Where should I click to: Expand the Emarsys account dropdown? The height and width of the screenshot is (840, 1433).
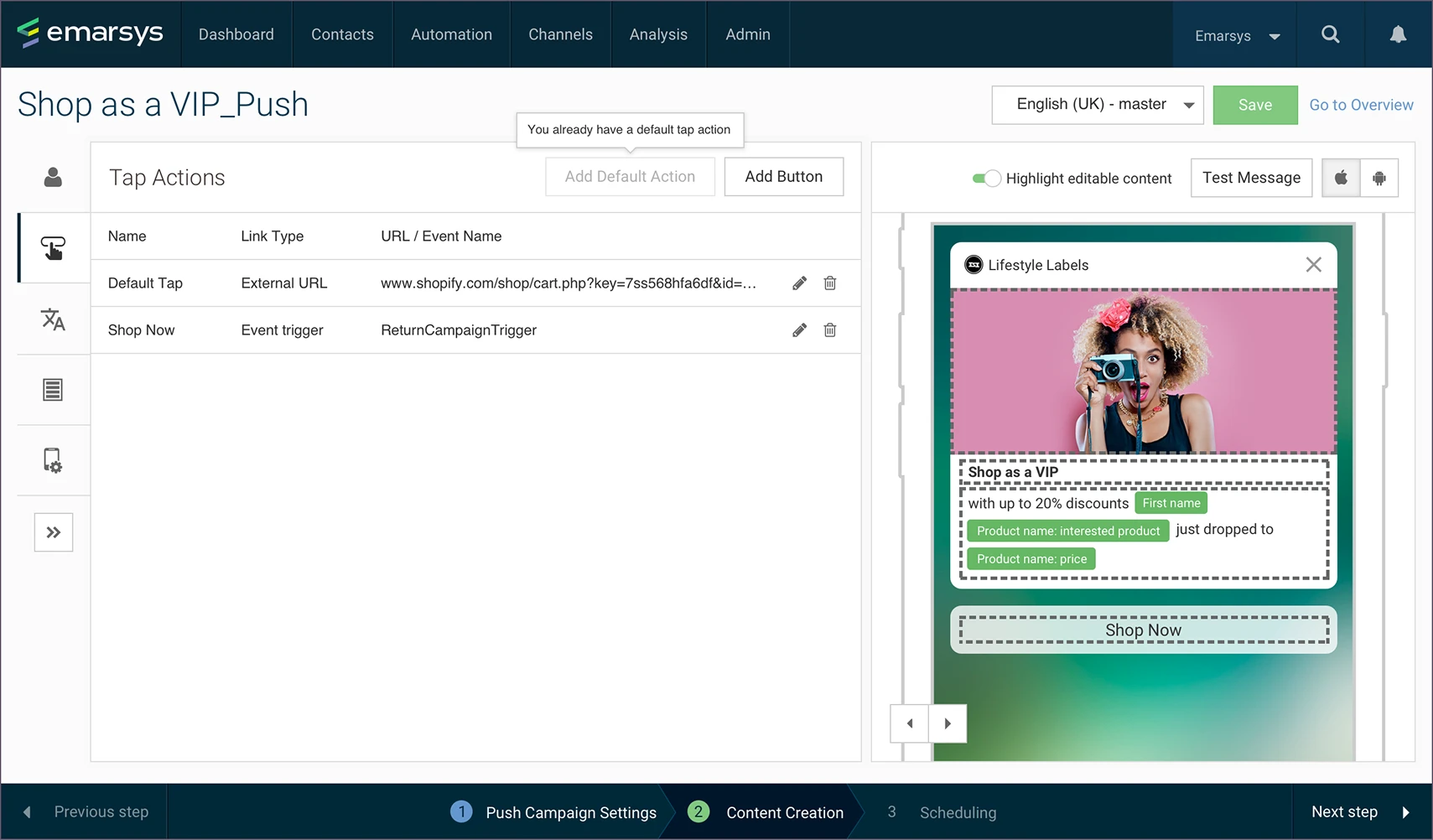[1236, 36]
